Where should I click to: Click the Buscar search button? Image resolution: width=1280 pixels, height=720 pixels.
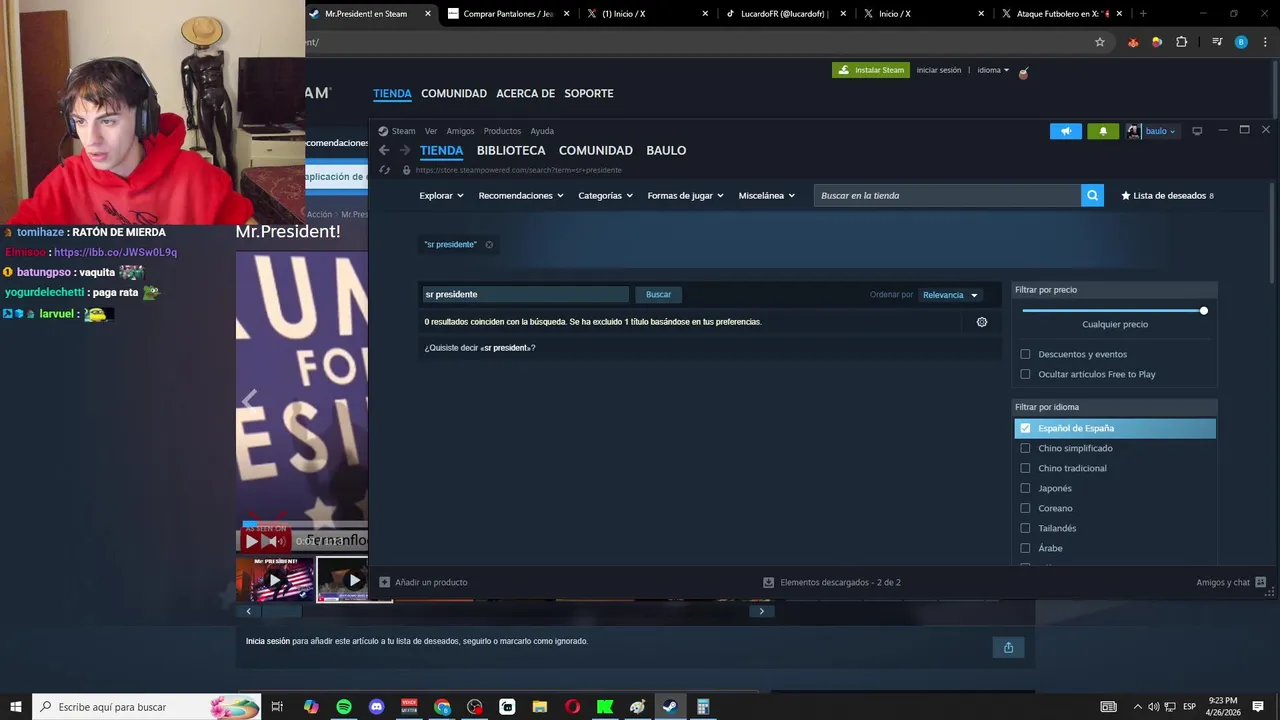point(658,295)
